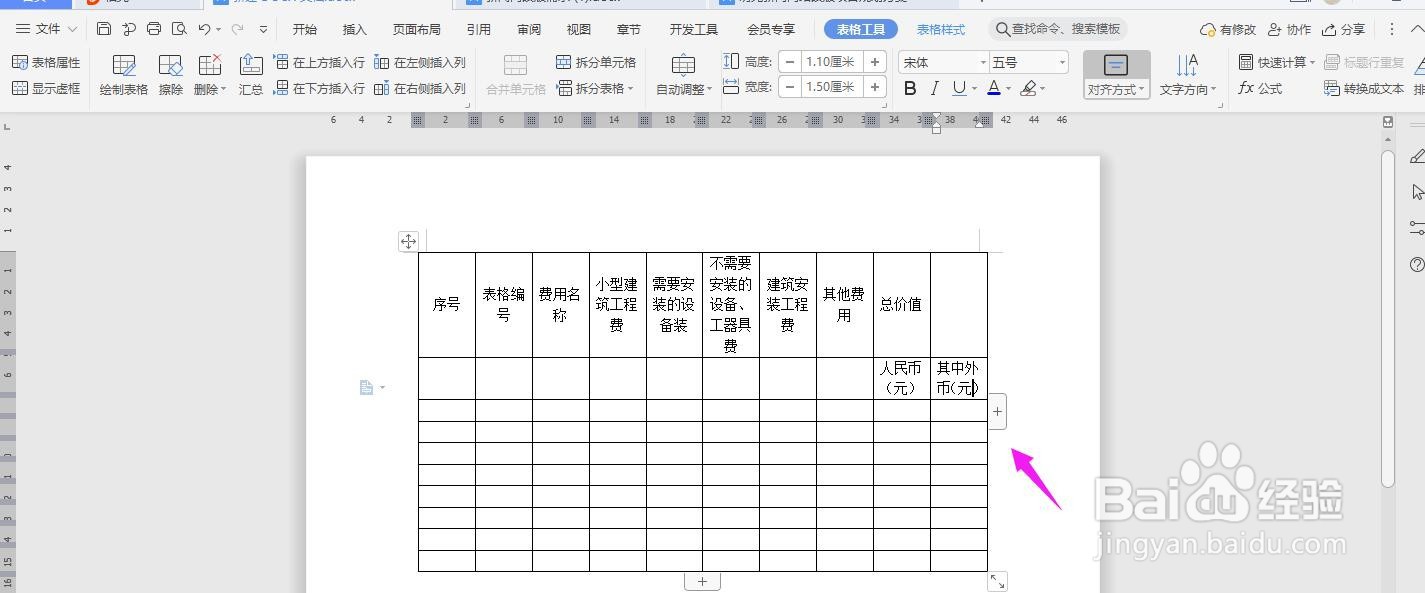Toggle bold formatting with the B icon
Viewport: 1425px width, 593px height.
point(909,87)
